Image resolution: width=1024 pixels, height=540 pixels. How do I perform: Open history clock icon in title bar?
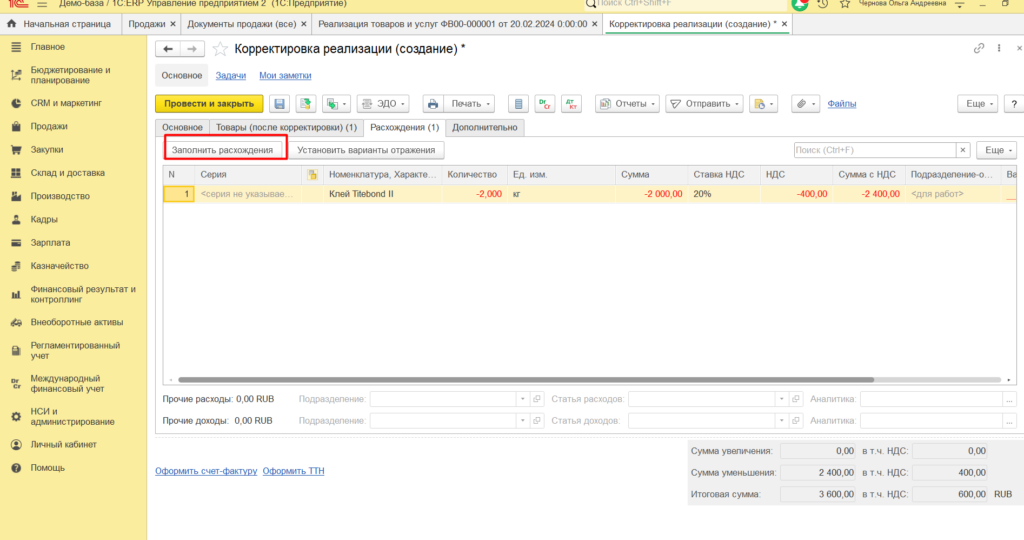(x=822, y=4)
